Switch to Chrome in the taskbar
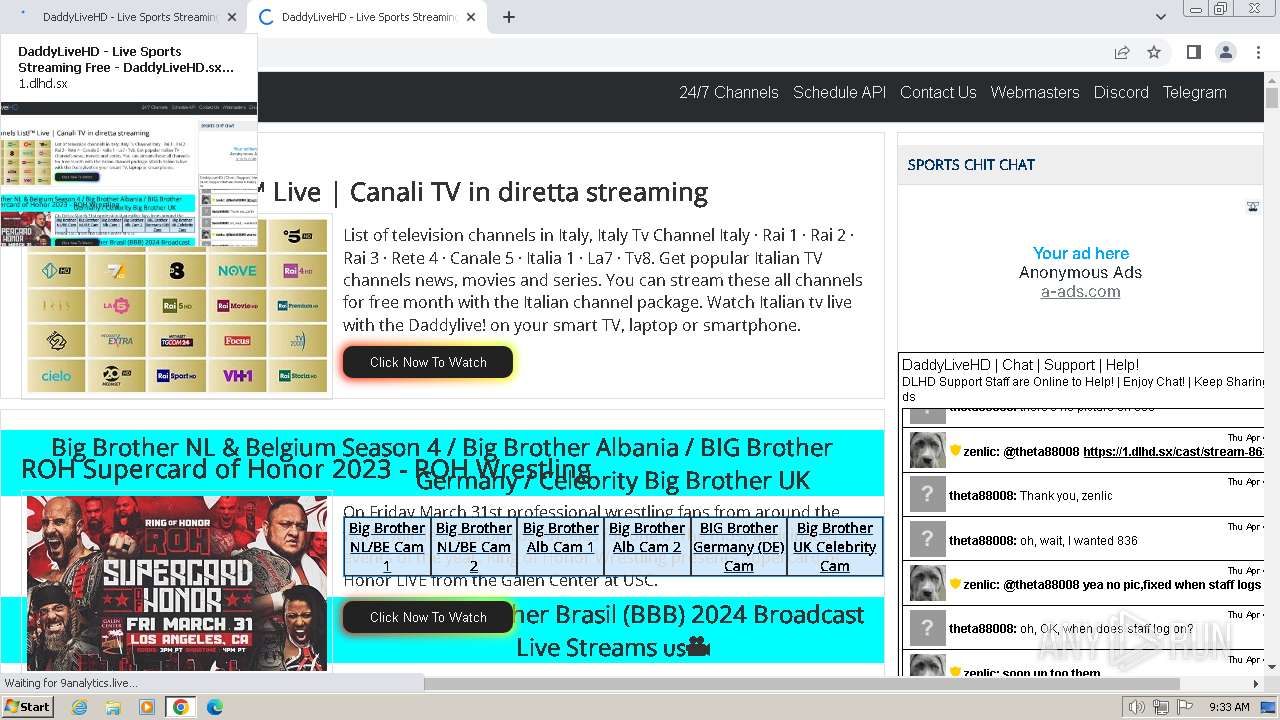This screenshot has width=1280, height=720. (181, 707)
